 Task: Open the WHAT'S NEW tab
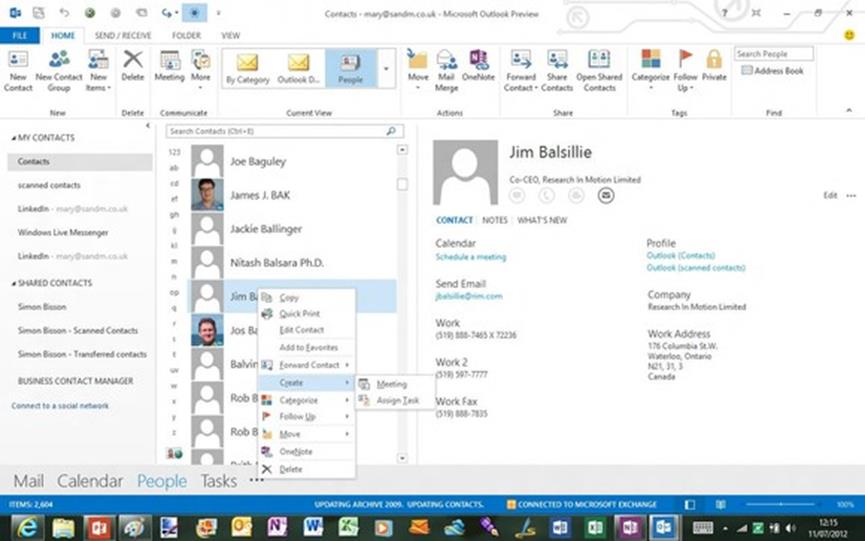(x=542, y=220)
